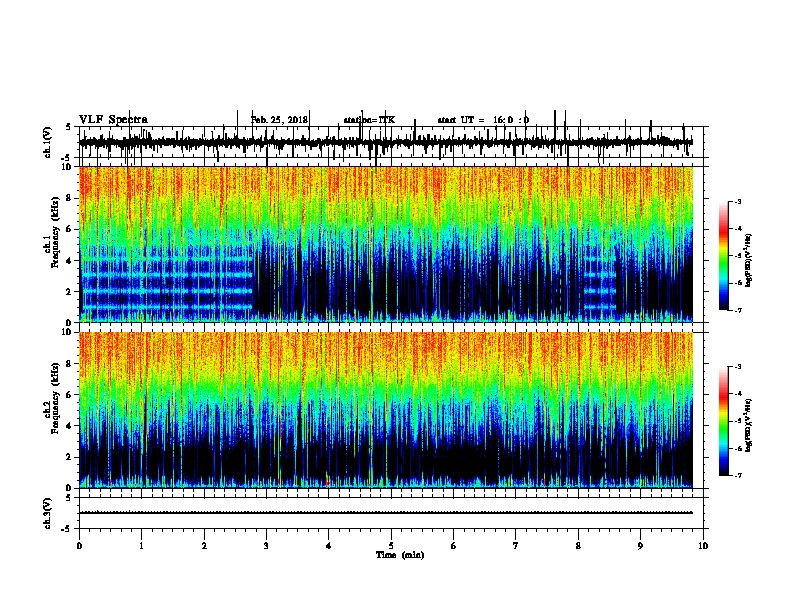792x612 pixels.
Task: Click the ch.2 frequency tick label "2"
Action: [x=70, y=457]
